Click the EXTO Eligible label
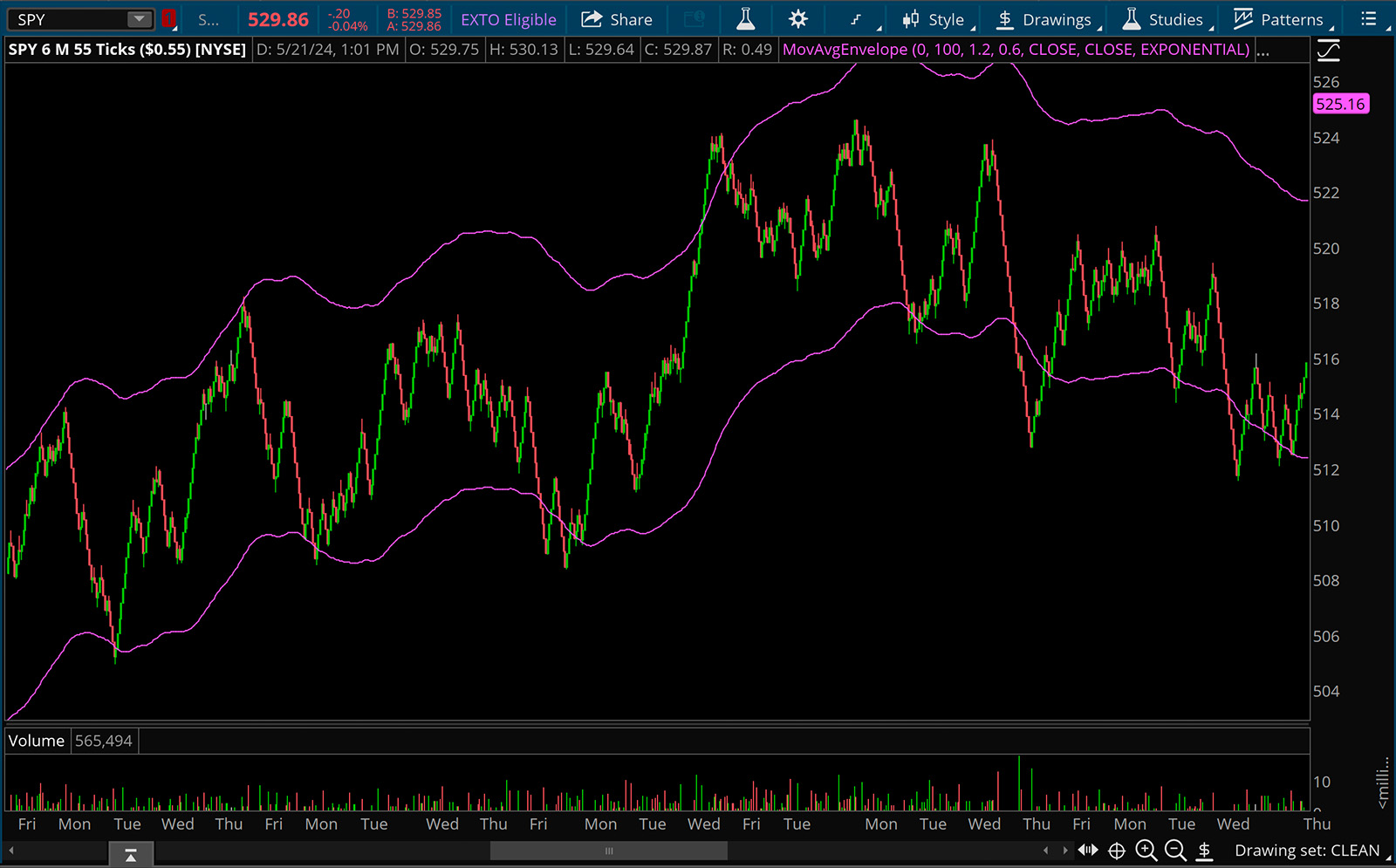 pos(509,19)
